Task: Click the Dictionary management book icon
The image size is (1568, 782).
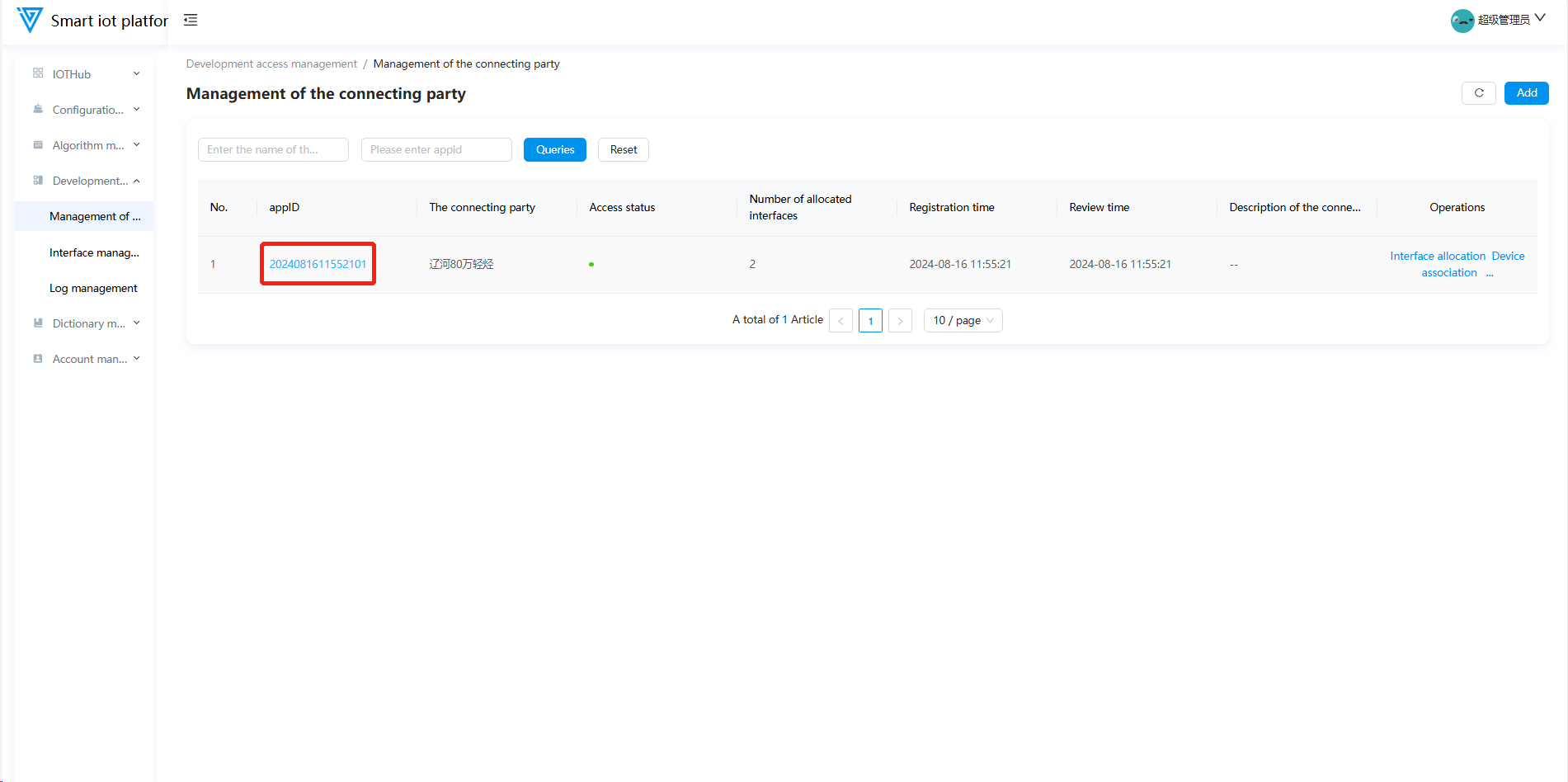Action: (x=38, y=323)
